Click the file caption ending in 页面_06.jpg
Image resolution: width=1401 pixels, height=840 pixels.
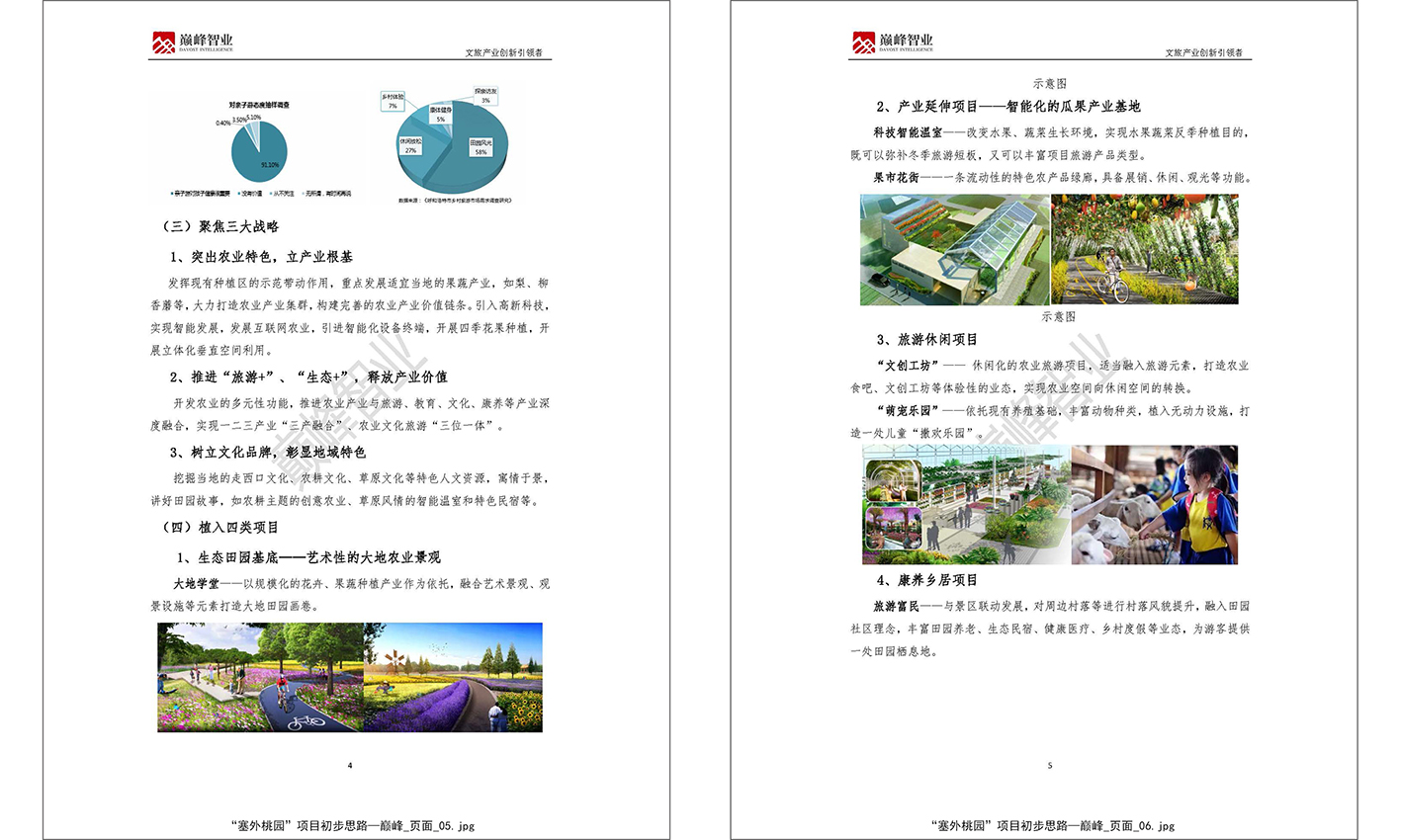(1052, 825)
